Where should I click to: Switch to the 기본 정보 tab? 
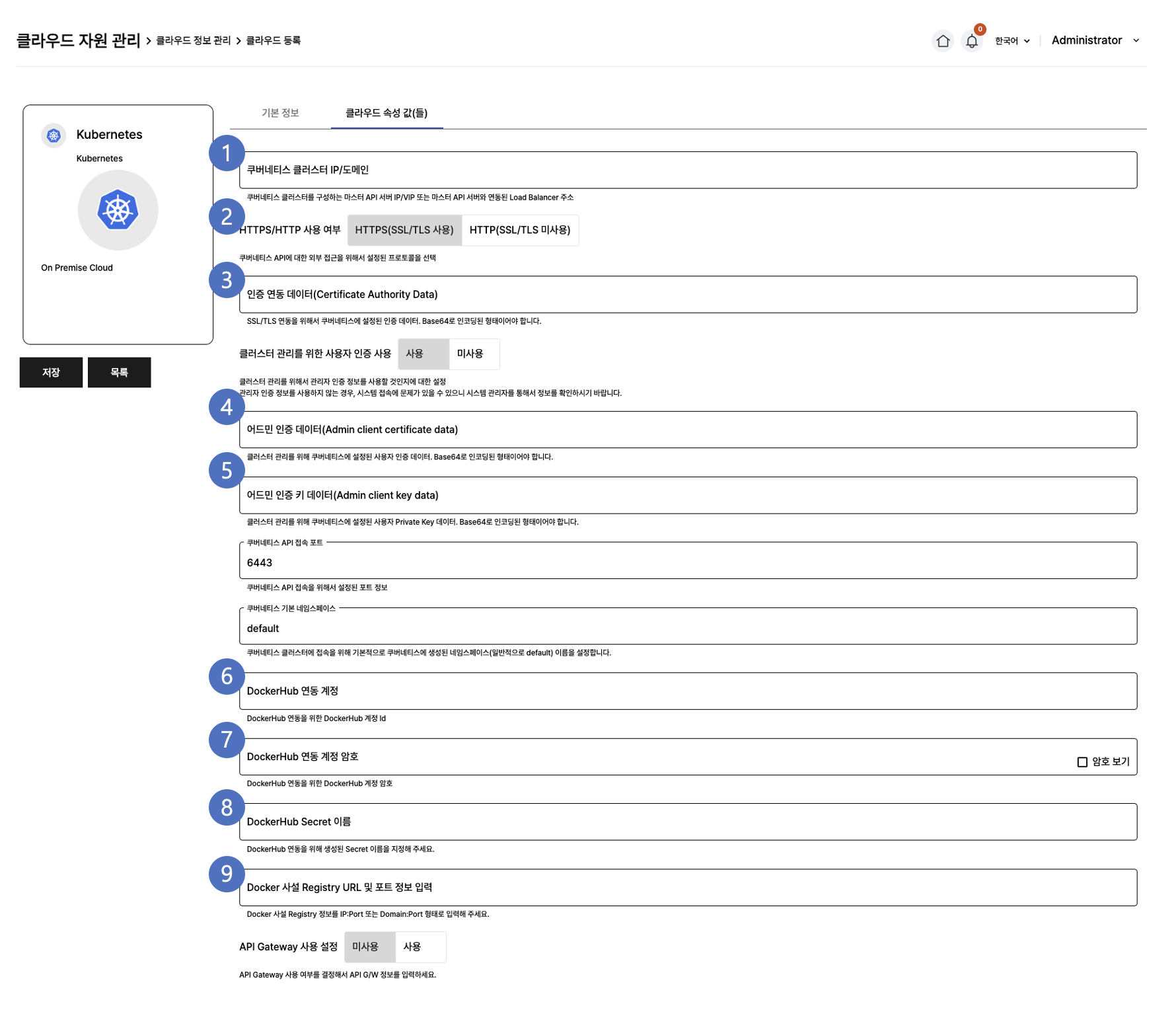click(280, 113)
